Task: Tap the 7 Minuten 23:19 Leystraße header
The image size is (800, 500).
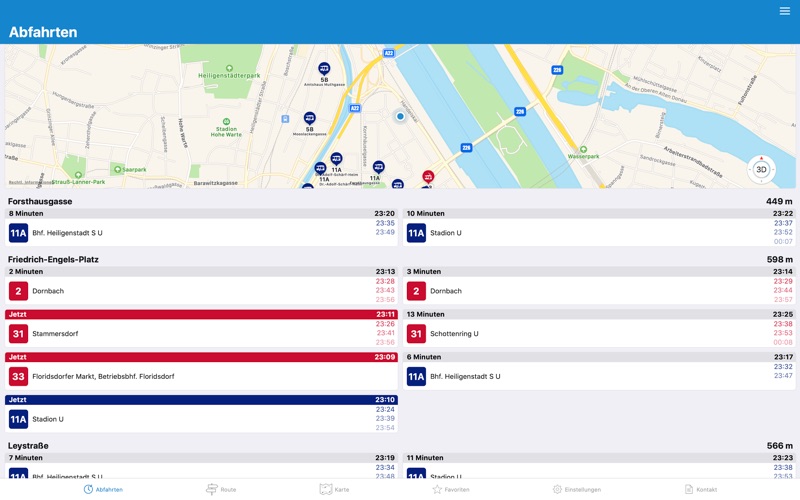Action: [x=201, y=458]
